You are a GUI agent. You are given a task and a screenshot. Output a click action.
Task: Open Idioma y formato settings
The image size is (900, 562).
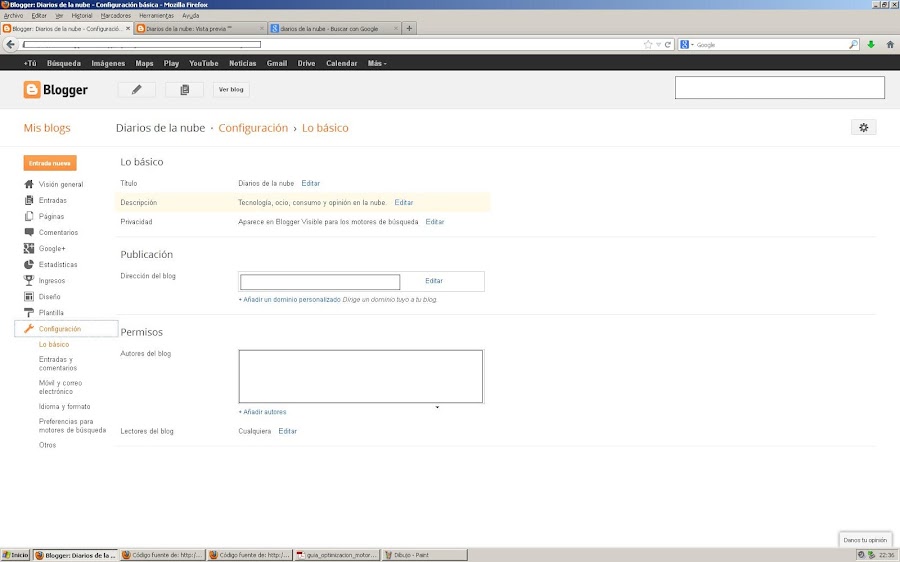(64, 406)
